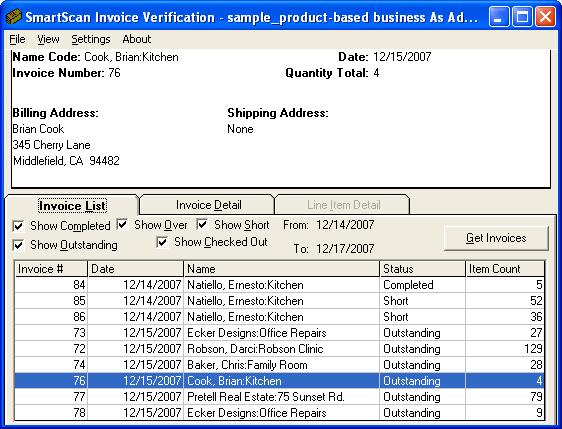
Task: Click the header date value 12/15/2007
Action: (x=402, y=57)
